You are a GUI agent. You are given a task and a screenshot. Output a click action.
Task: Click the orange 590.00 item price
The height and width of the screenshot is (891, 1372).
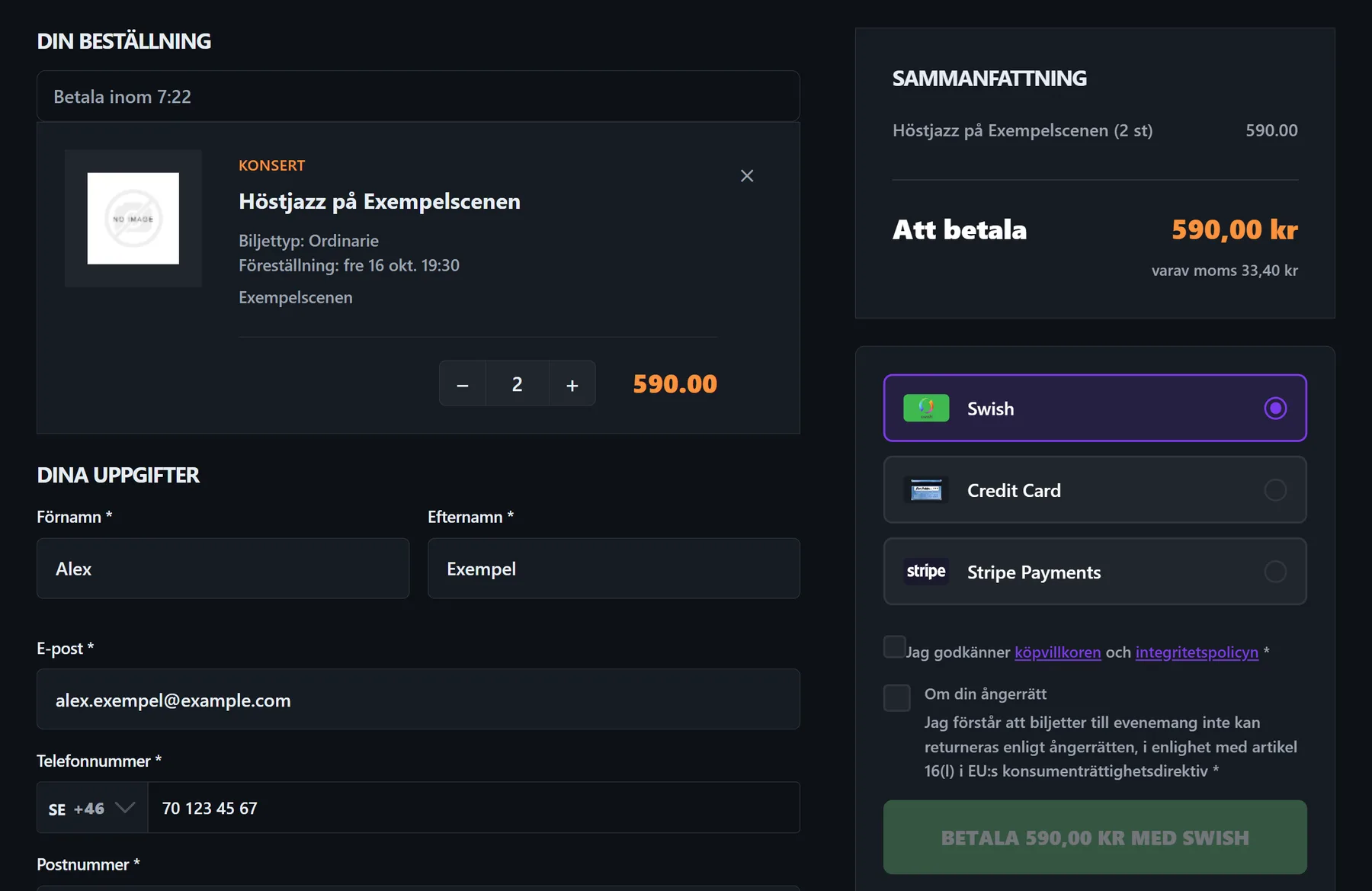pyautogui.click(x=675, y=384)
